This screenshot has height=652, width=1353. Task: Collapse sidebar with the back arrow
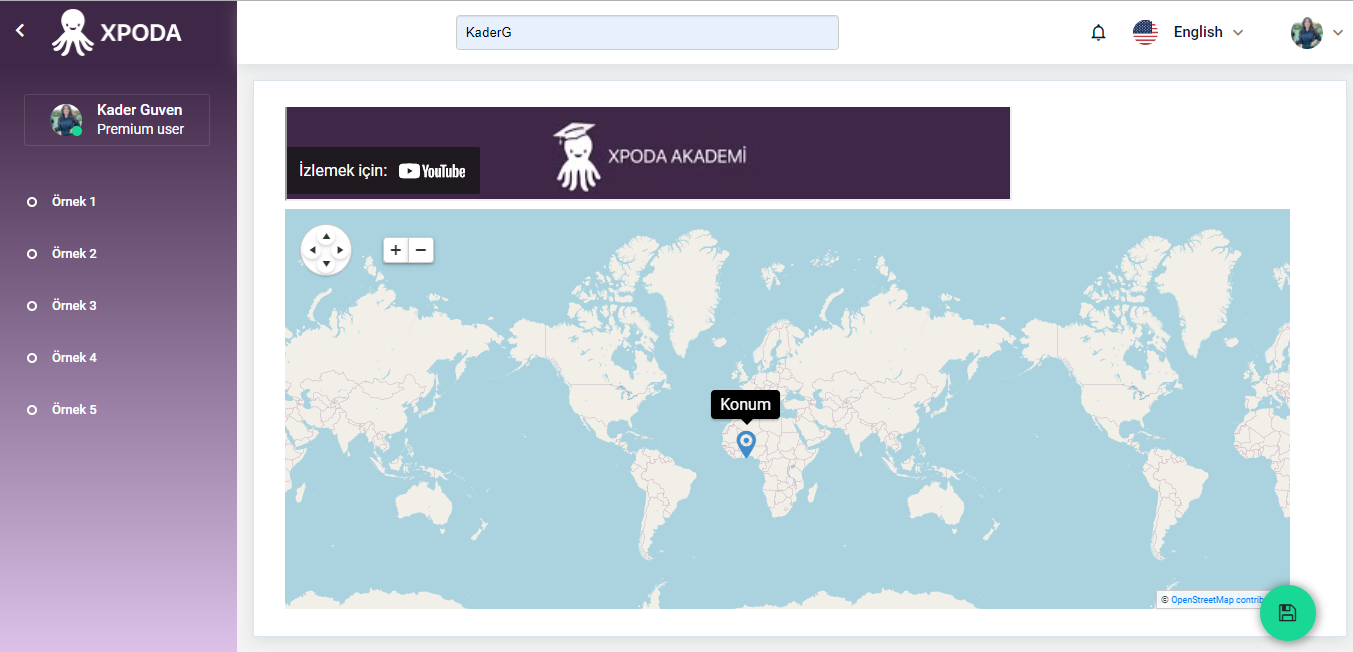coord(20,32)
